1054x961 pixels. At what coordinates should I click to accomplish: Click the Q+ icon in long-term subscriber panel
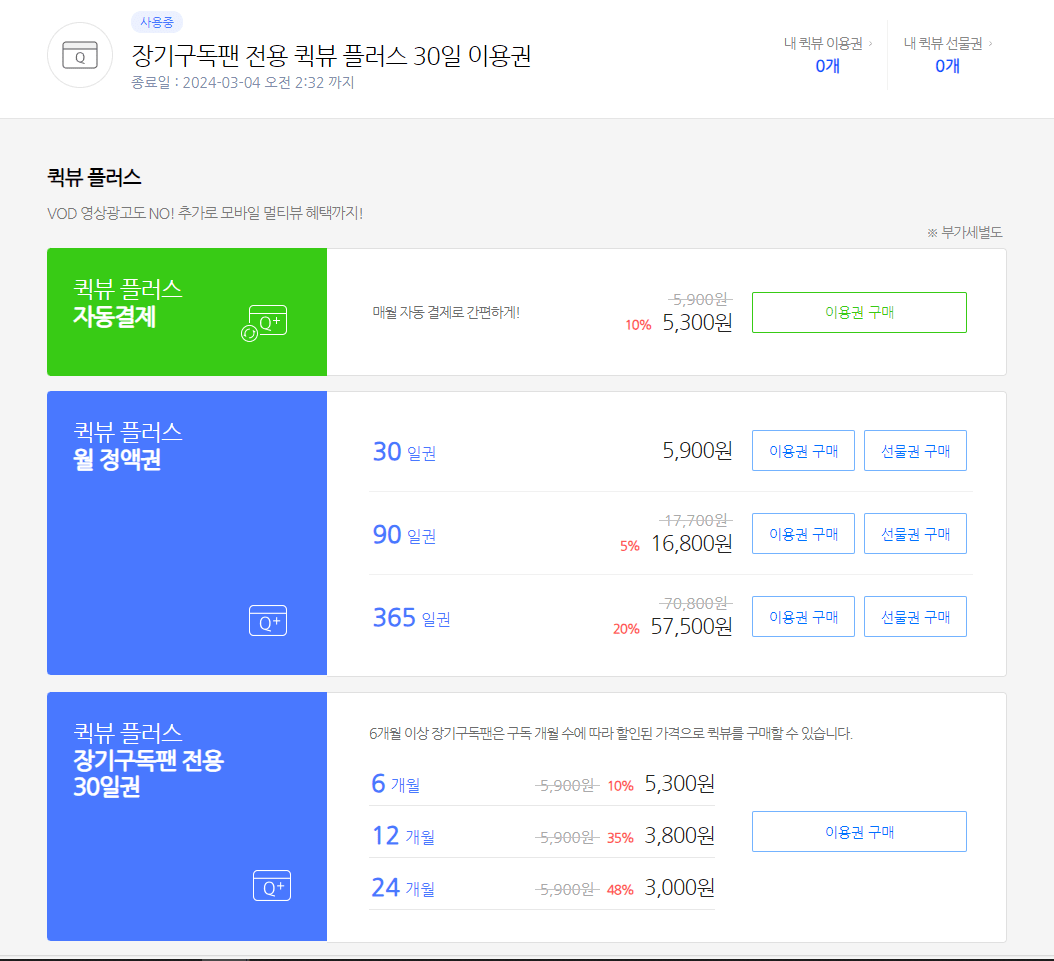pyautogui.click(x=271, y=886)
